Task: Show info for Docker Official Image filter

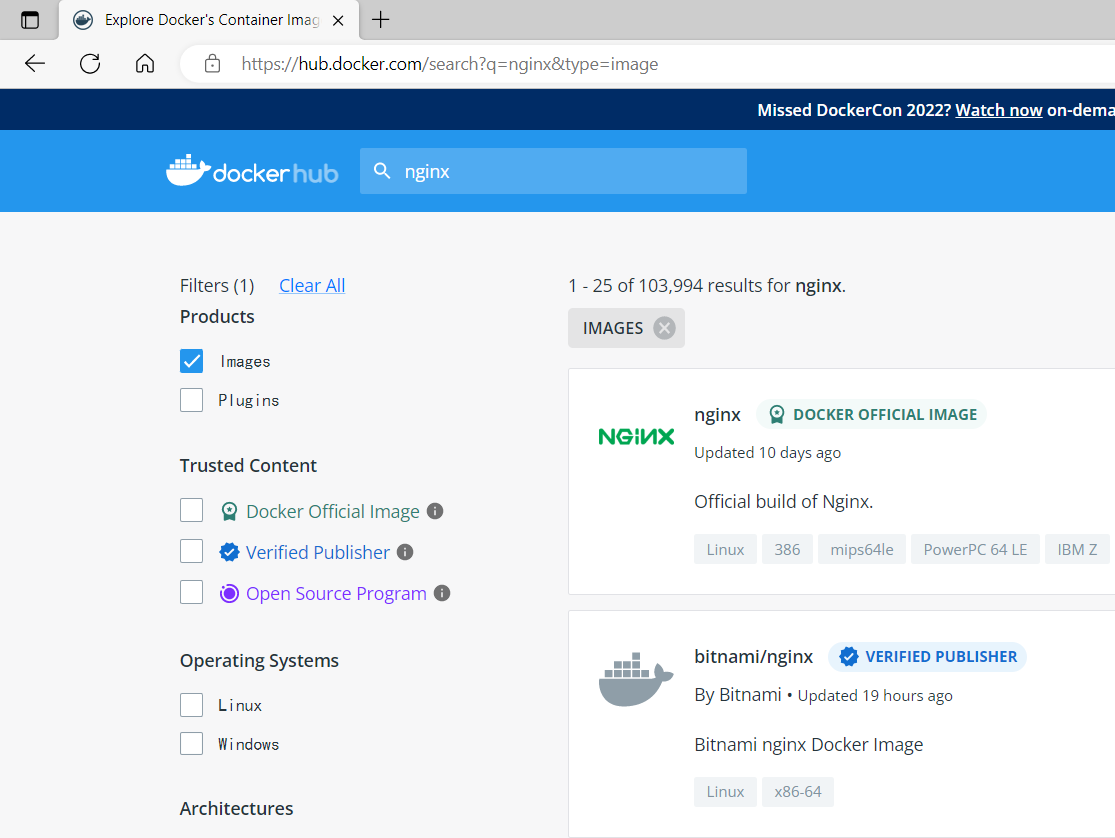Action: (435, 511)
